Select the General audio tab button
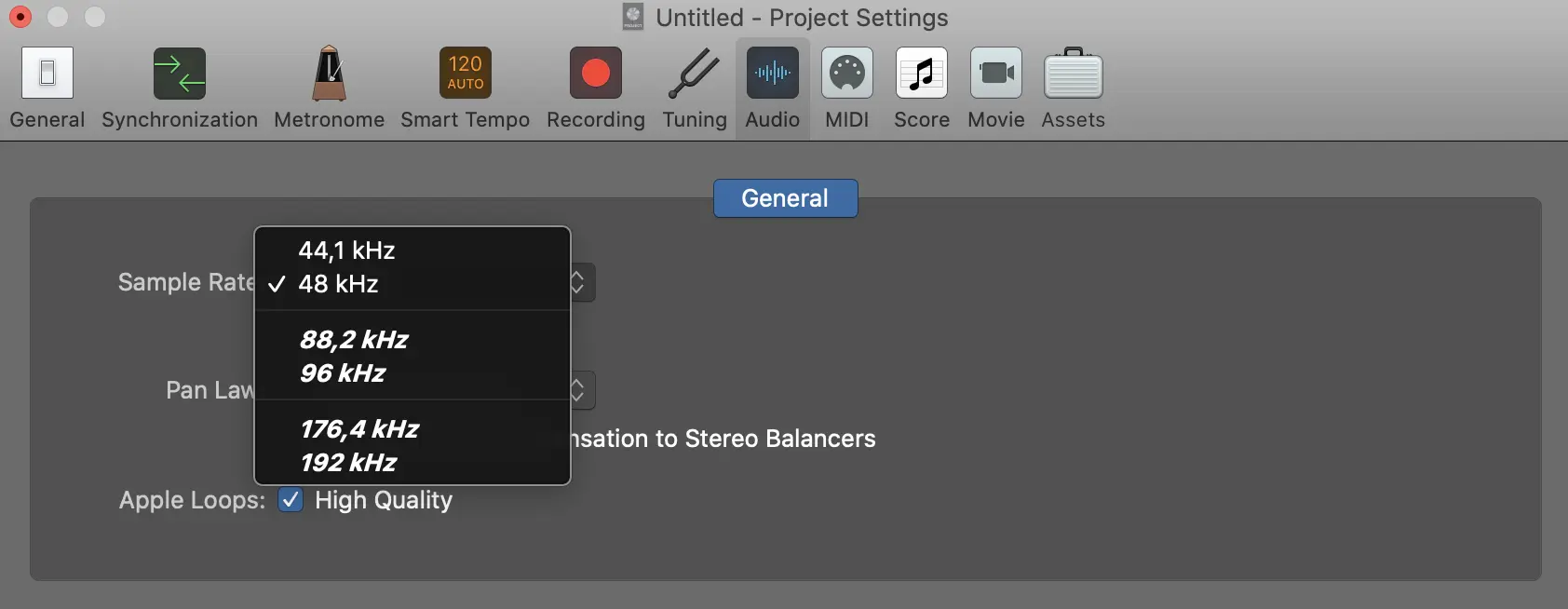 785,198
